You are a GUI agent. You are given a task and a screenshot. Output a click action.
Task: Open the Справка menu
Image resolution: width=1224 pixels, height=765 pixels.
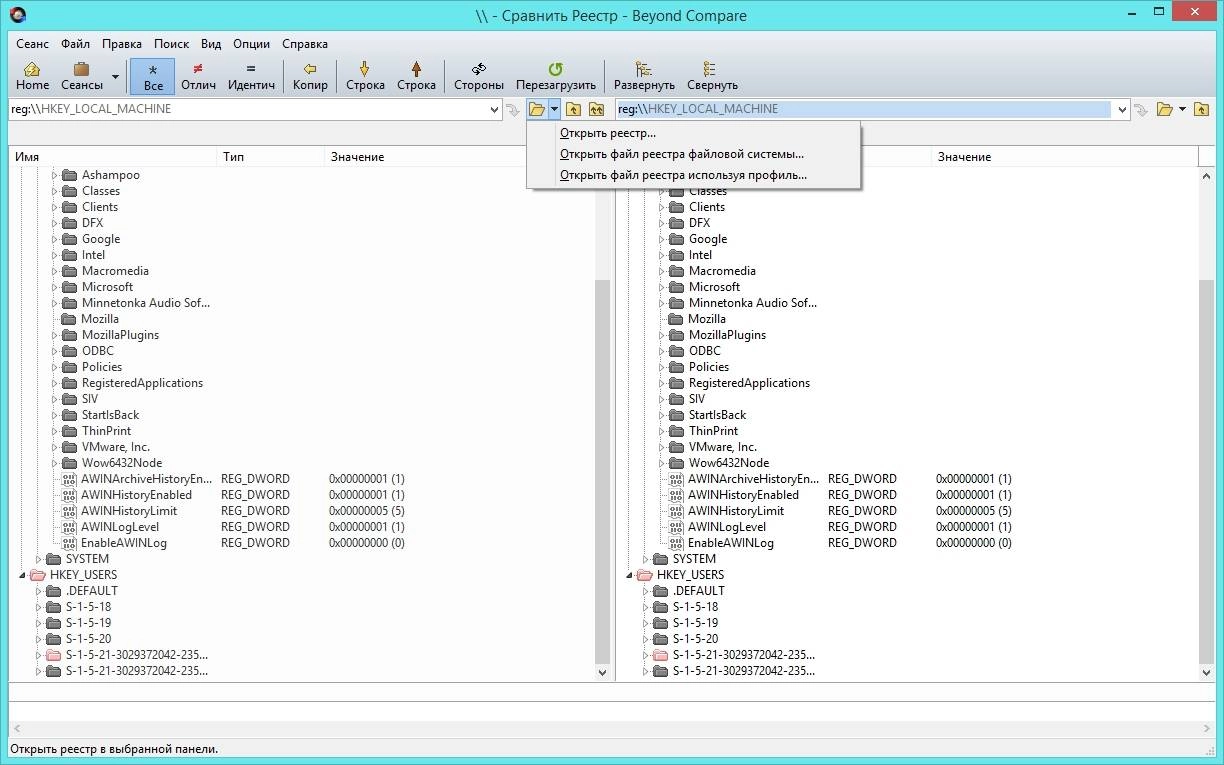(x=304, y=44)
